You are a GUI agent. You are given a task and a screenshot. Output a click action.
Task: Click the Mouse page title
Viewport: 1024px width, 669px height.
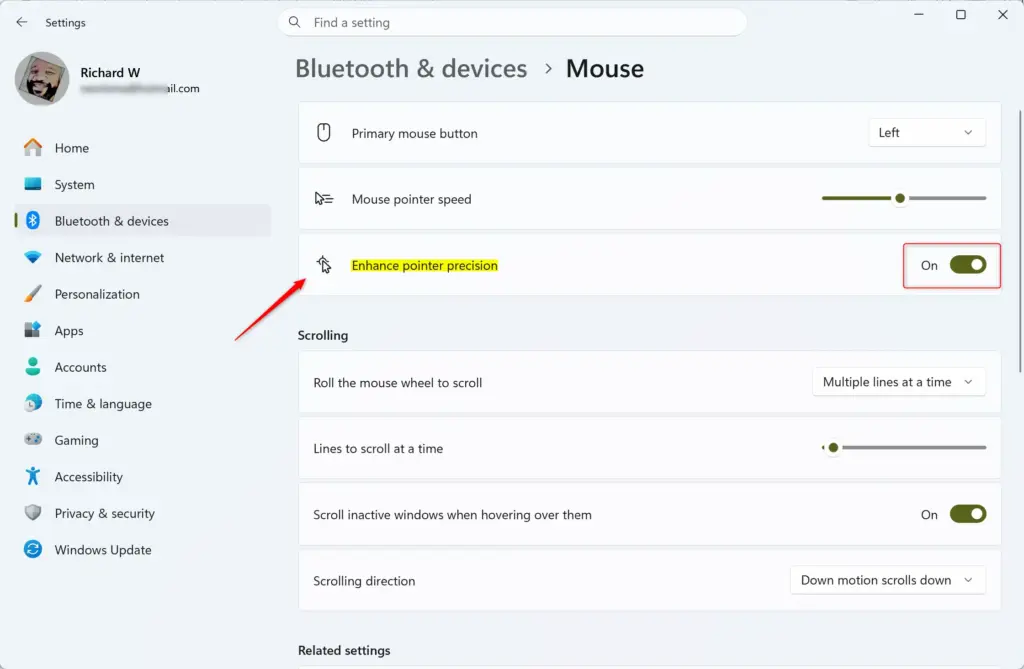point(605,69)
